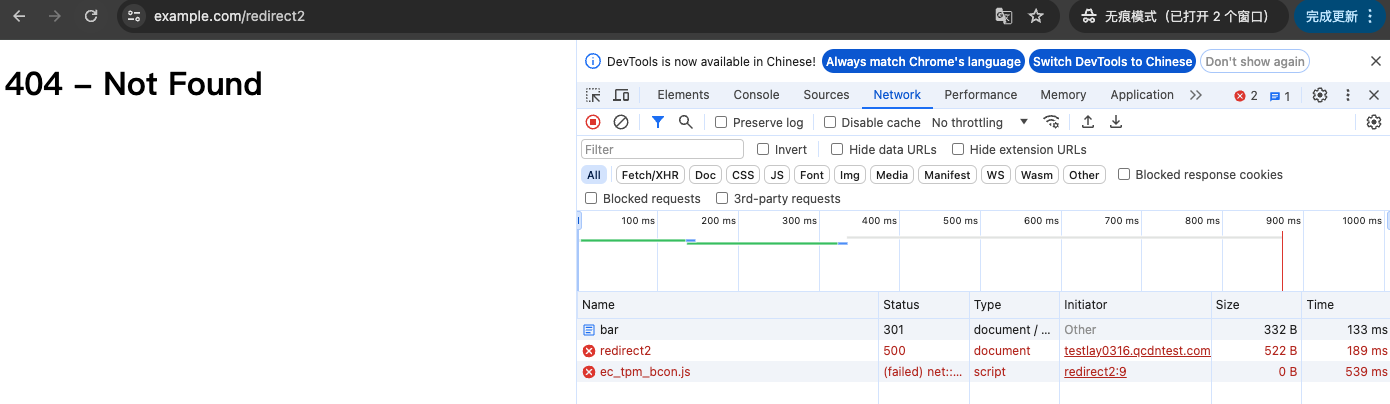Check the Disable cache option
1390x404 pixels.
point(830,122)
